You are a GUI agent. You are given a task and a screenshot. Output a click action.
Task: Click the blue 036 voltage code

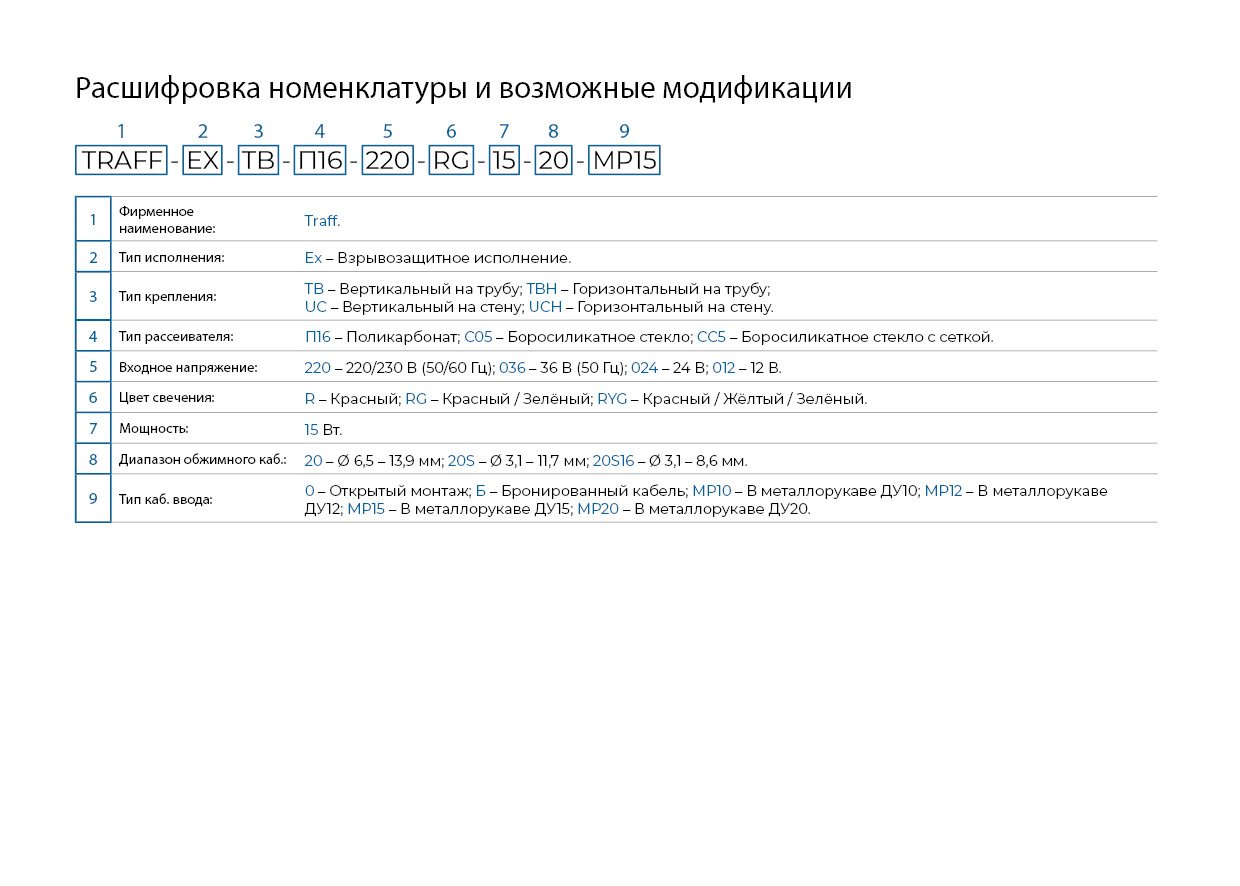point(512,368)
